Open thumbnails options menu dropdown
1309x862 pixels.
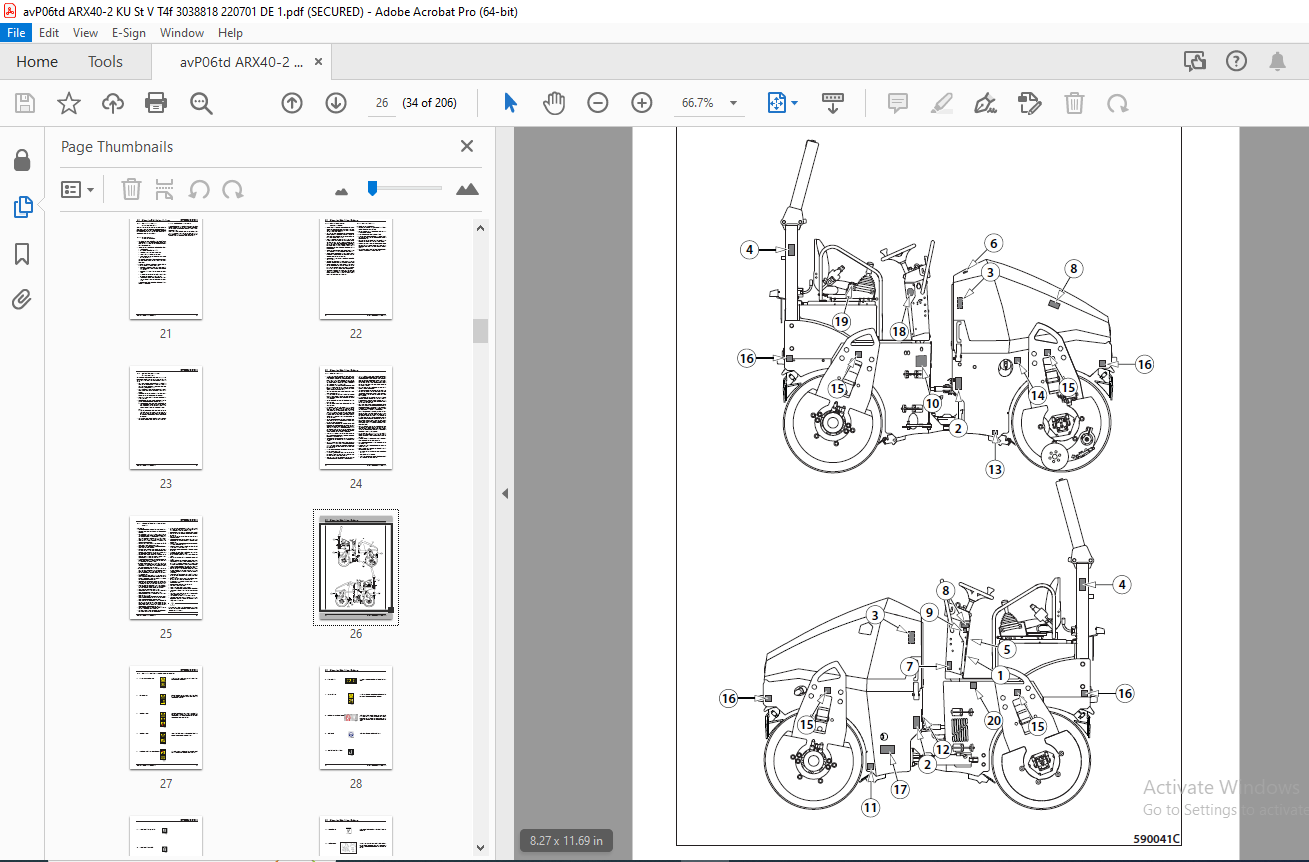pos(77,189)
